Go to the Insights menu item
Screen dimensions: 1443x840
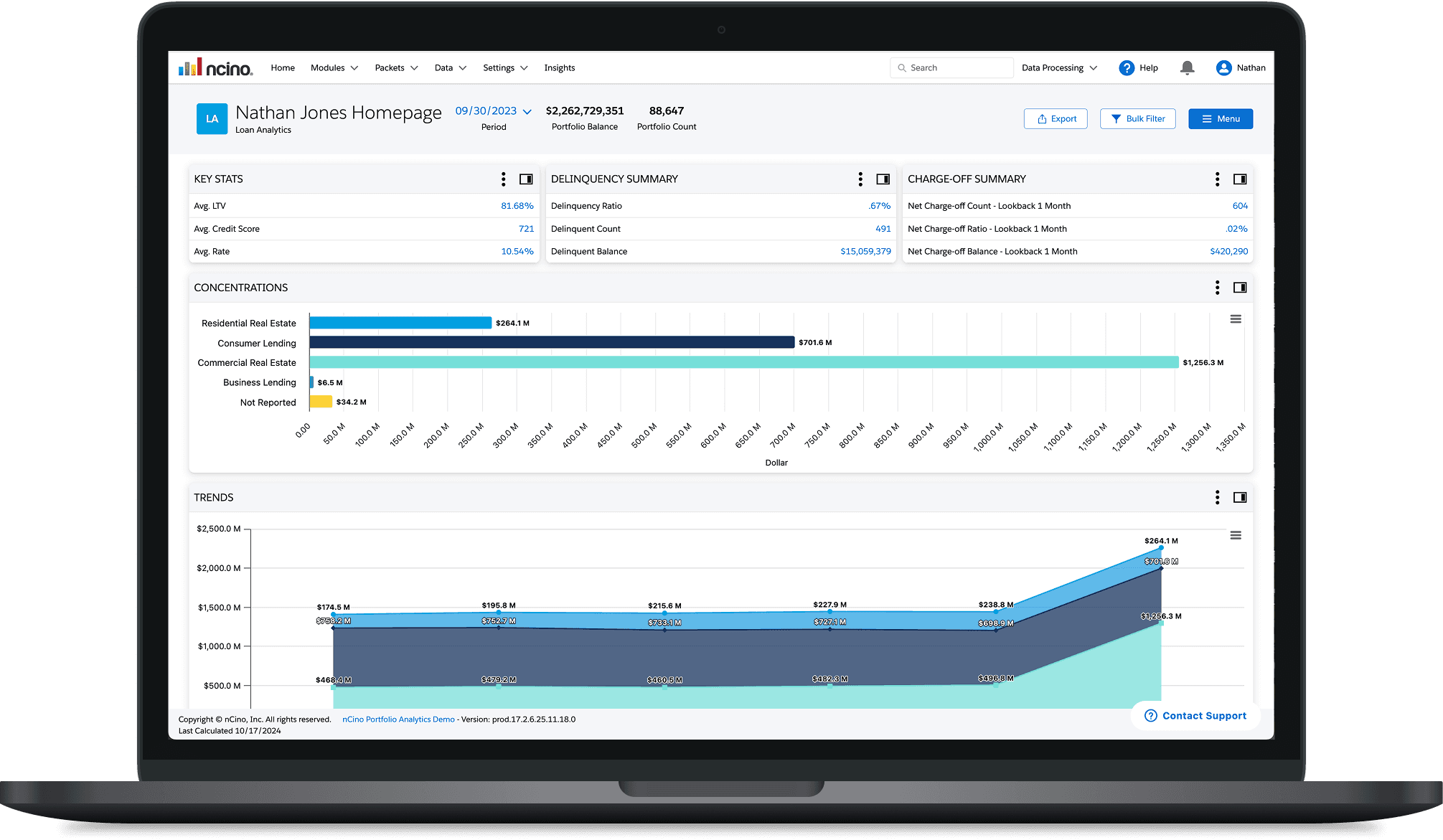(x=559, y=68)
